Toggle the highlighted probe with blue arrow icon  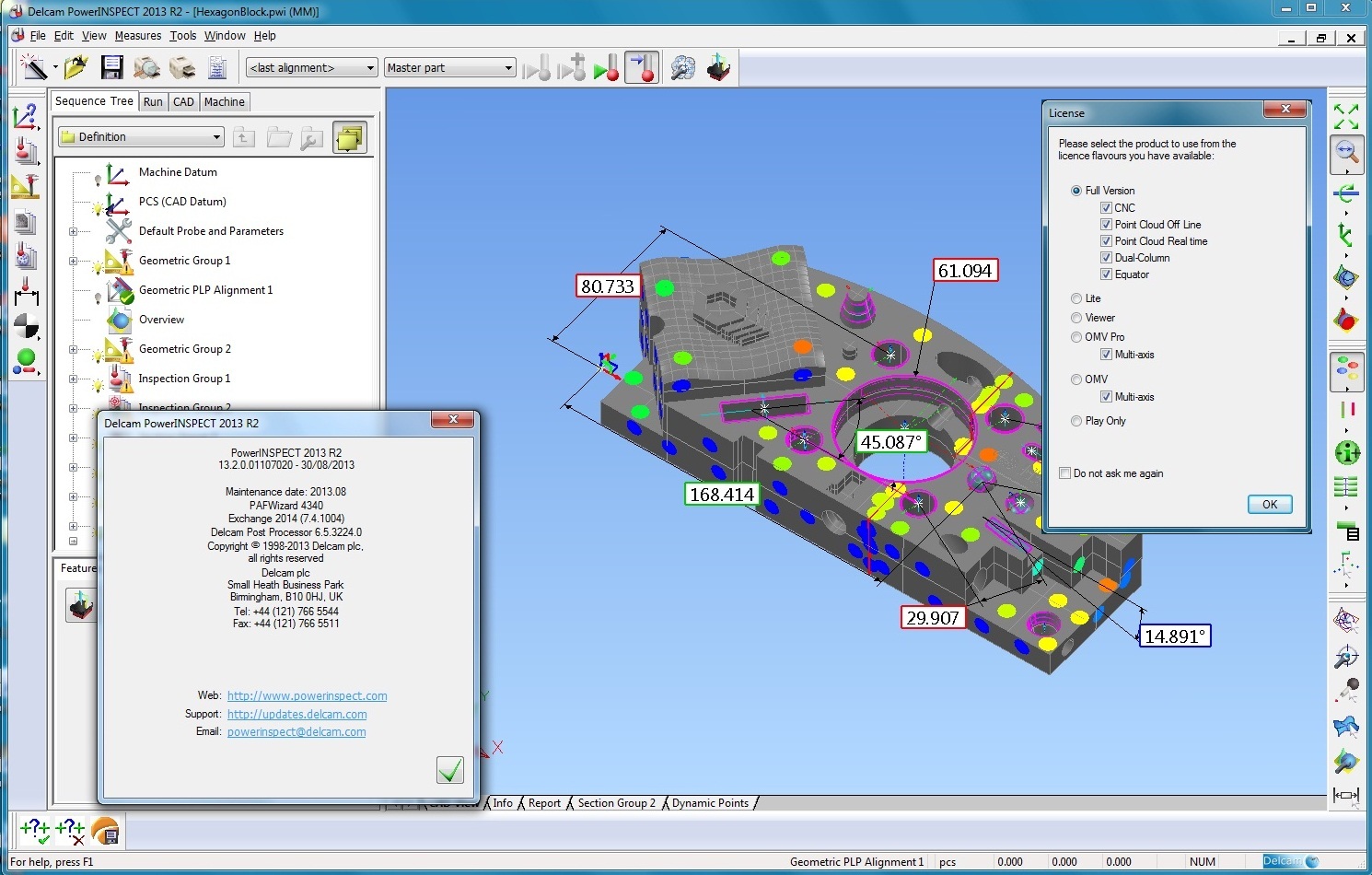[642, 67]
